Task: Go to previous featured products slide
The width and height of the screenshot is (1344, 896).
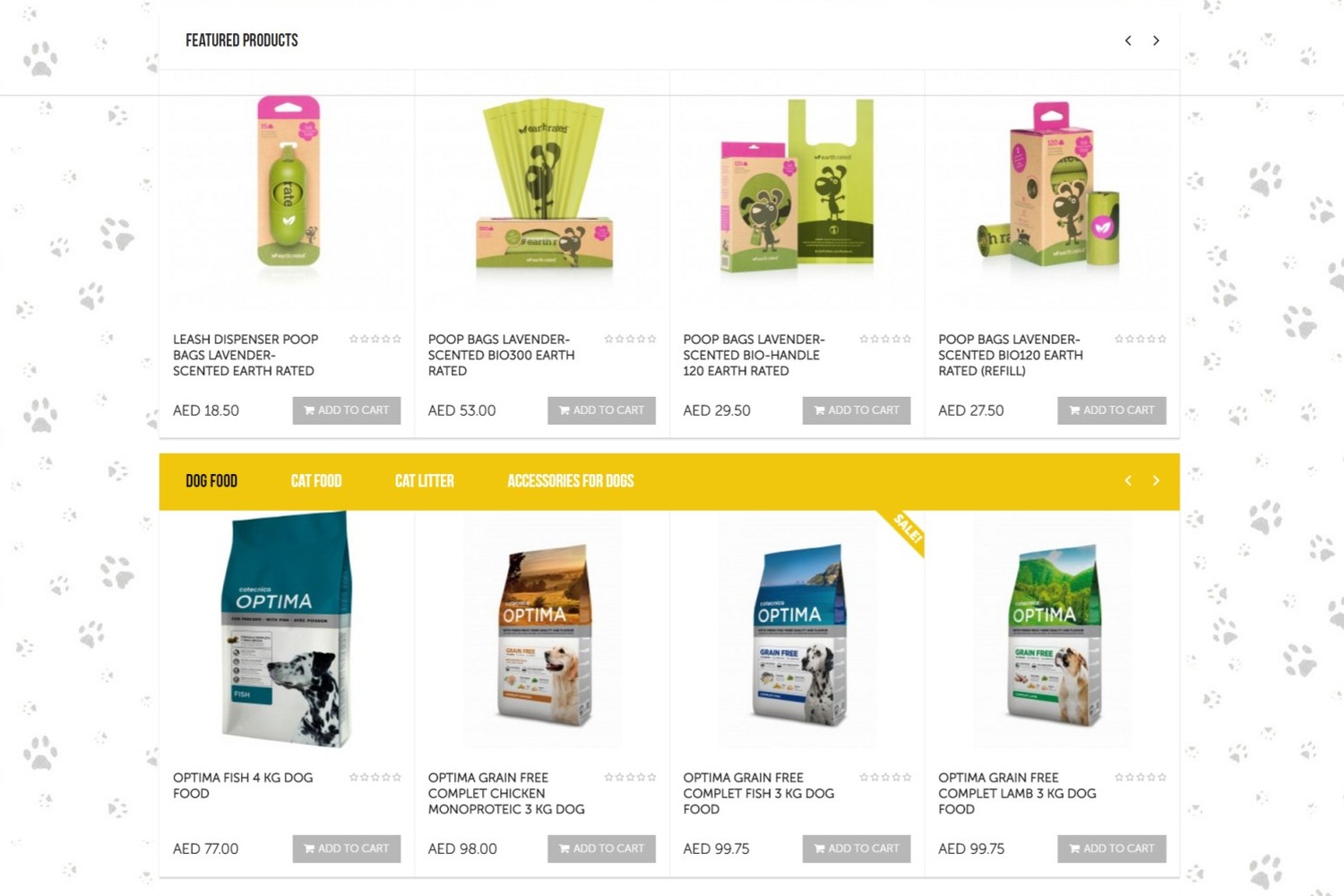Action: (x=1128, y=40)
